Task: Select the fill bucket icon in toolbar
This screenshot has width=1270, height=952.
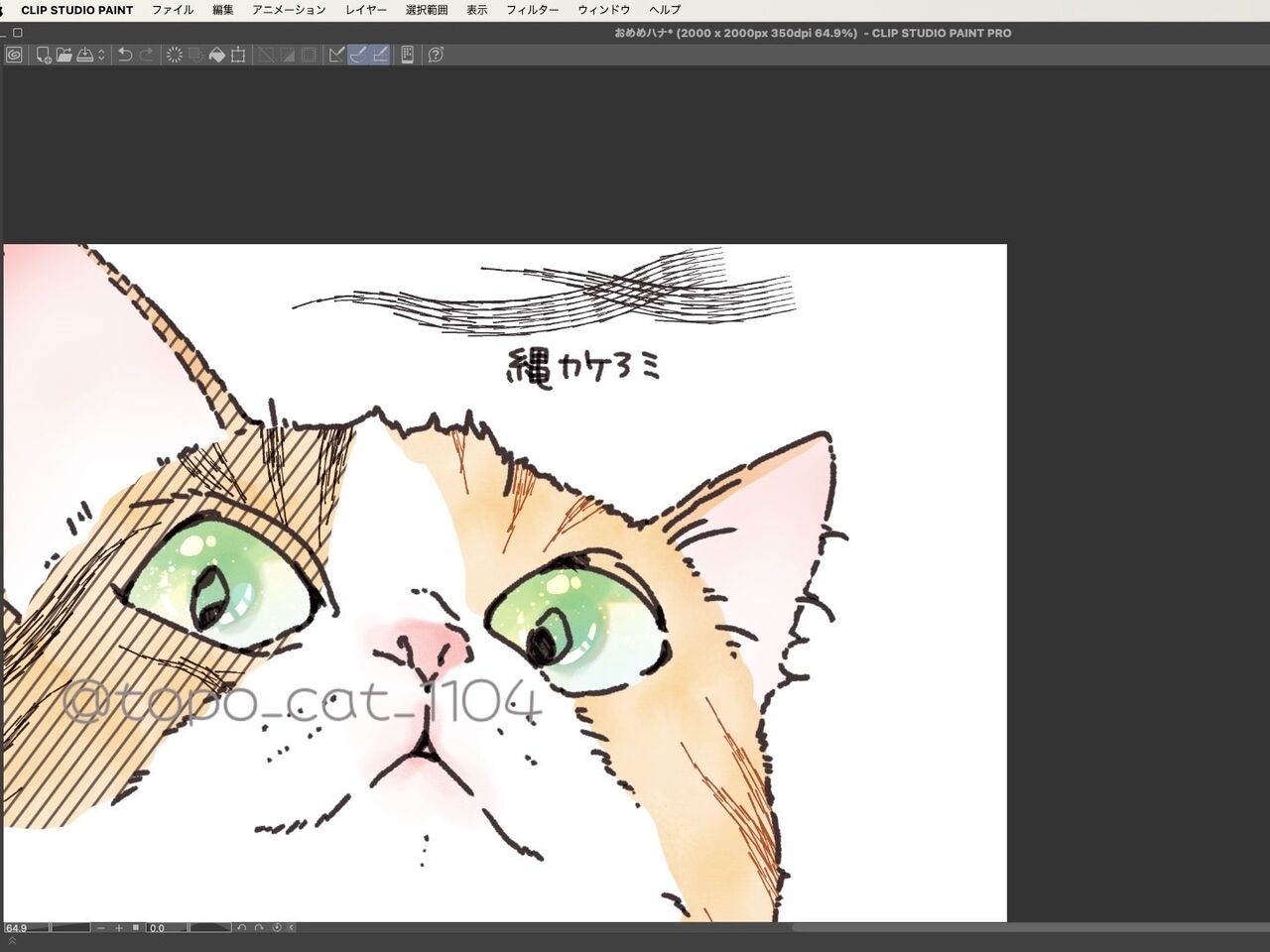Action: (217, 55)
